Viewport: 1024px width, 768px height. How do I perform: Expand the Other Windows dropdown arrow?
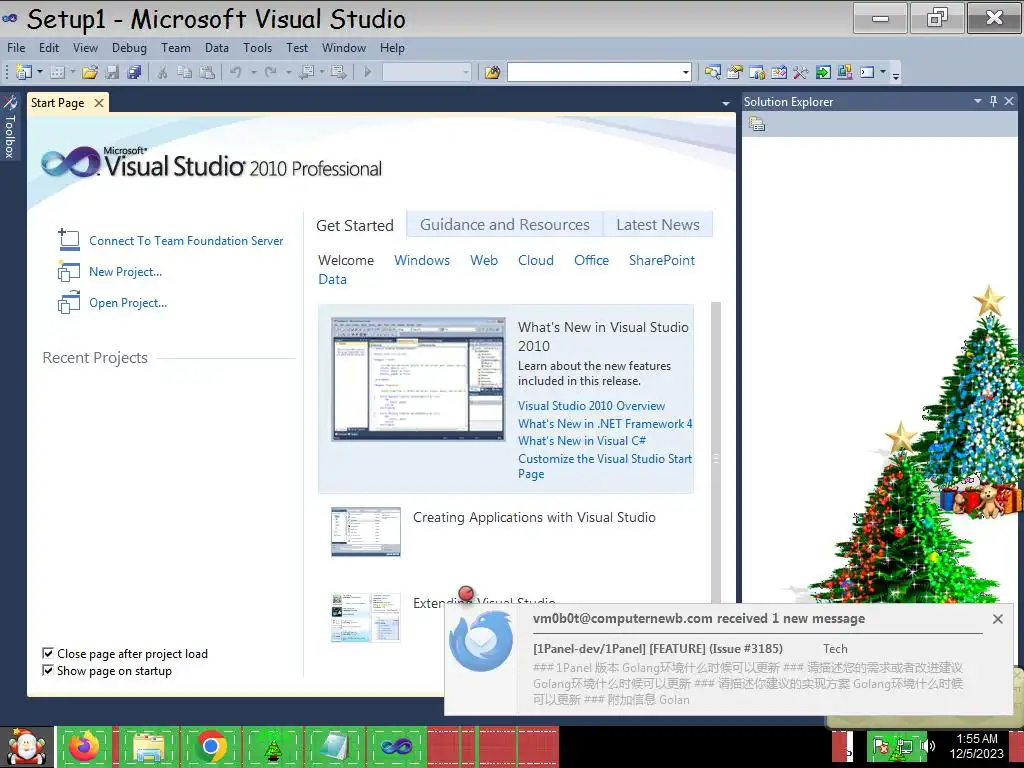(x=883, y=72)
